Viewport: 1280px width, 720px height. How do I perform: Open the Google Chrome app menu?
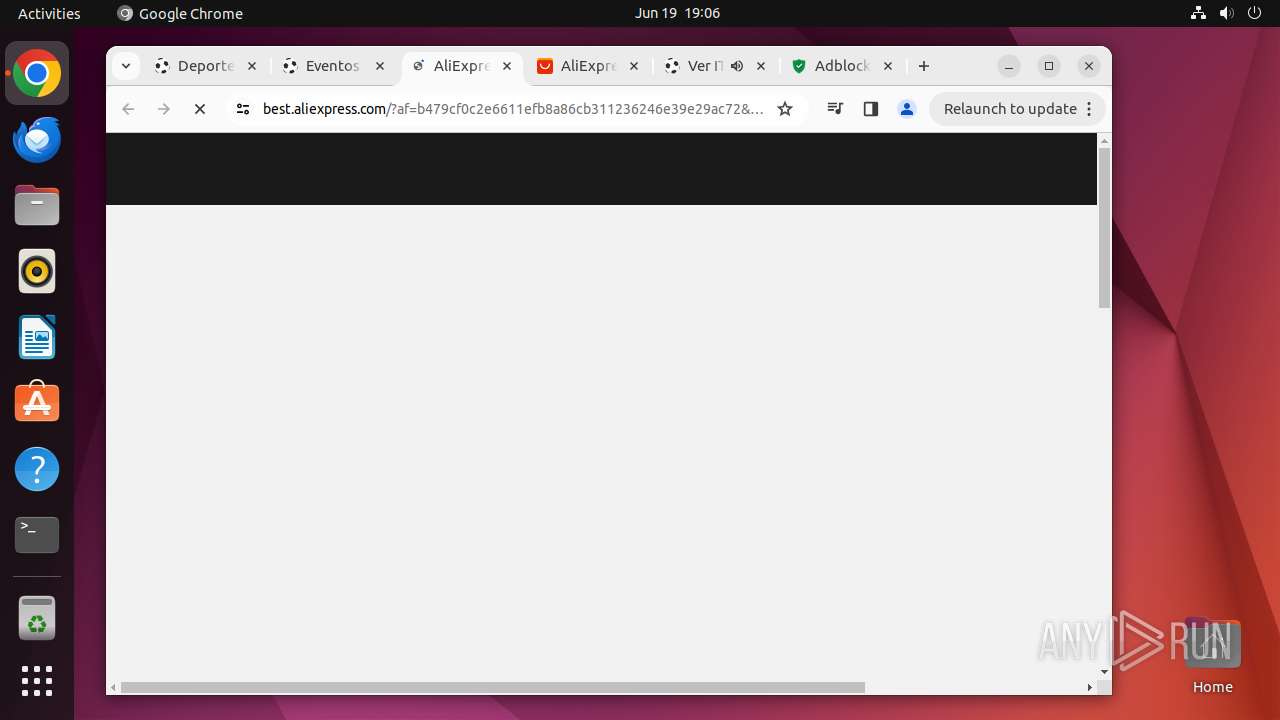180,13
